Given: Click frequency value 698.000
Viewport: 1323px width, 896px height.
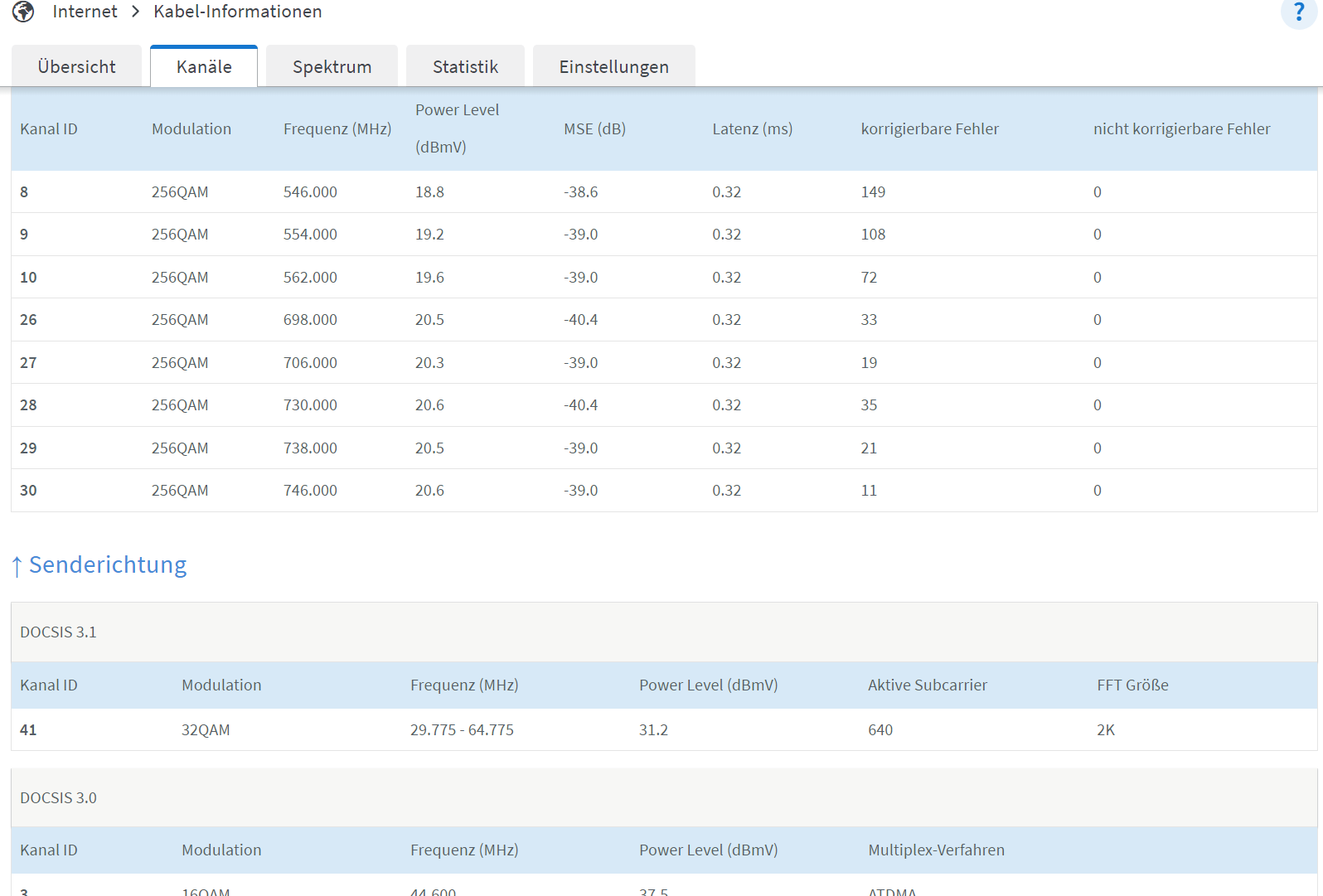Looking at the screenshot, I should click(x=310, y=319).
